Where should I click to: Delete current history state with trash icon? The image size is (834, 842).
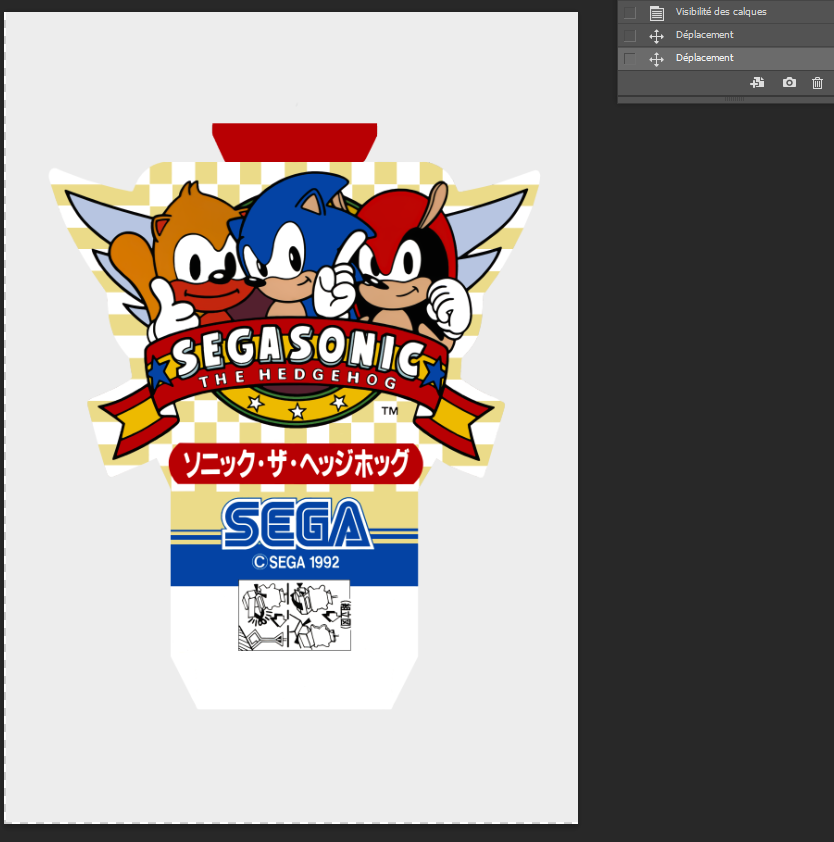click(817, 83)
